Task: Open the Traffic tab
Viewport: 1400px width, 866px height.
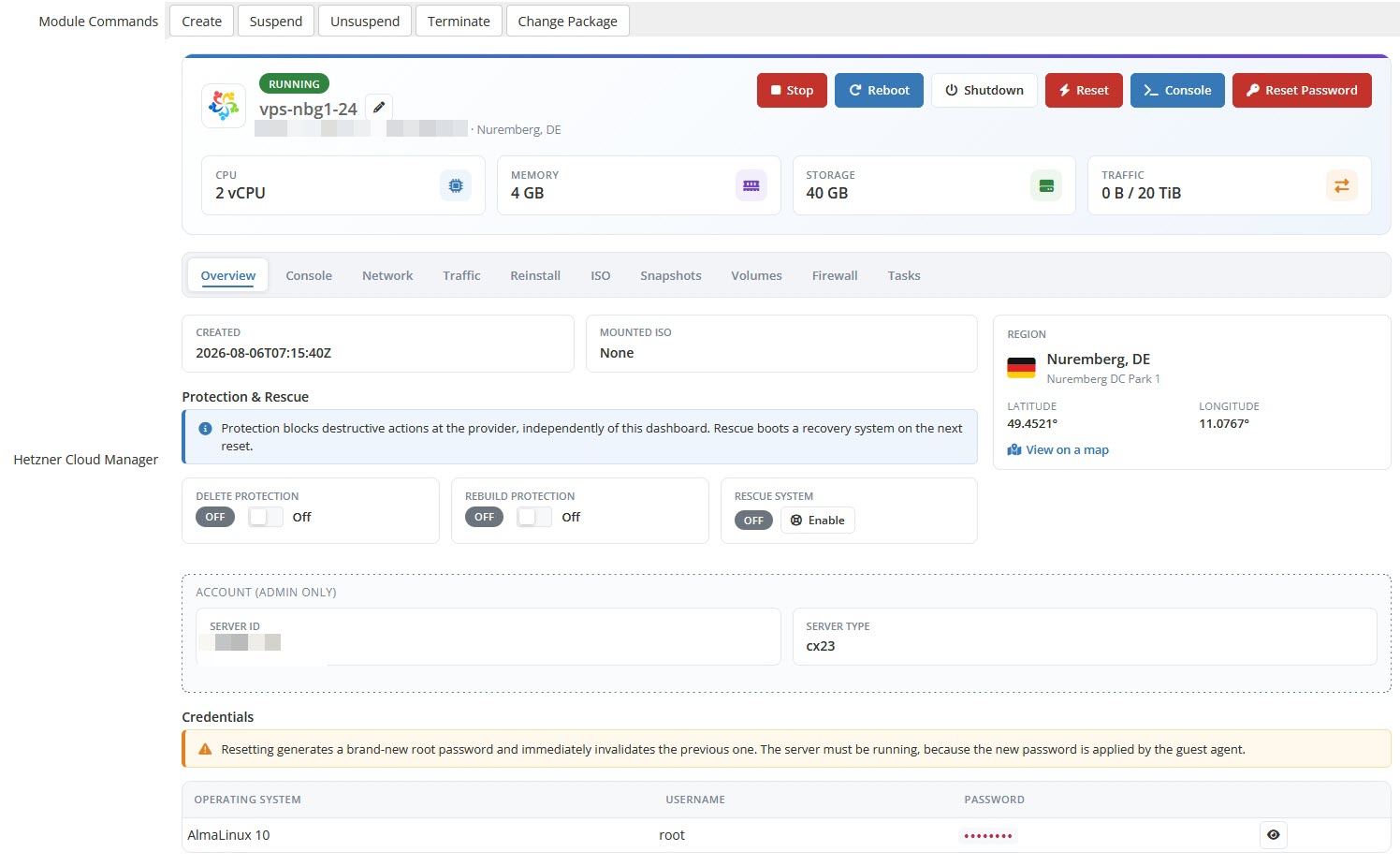Action: (x=461, y=275)
